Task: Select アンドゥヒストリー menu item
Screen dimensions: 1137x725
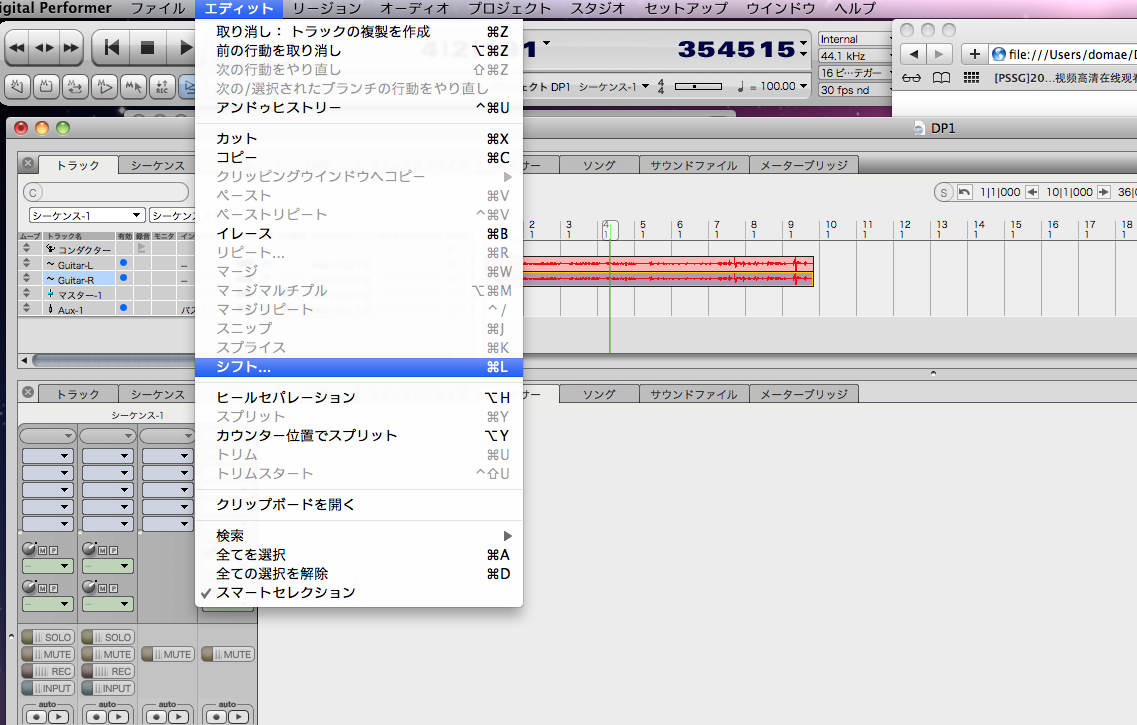Action: click(x=359, y=107)
